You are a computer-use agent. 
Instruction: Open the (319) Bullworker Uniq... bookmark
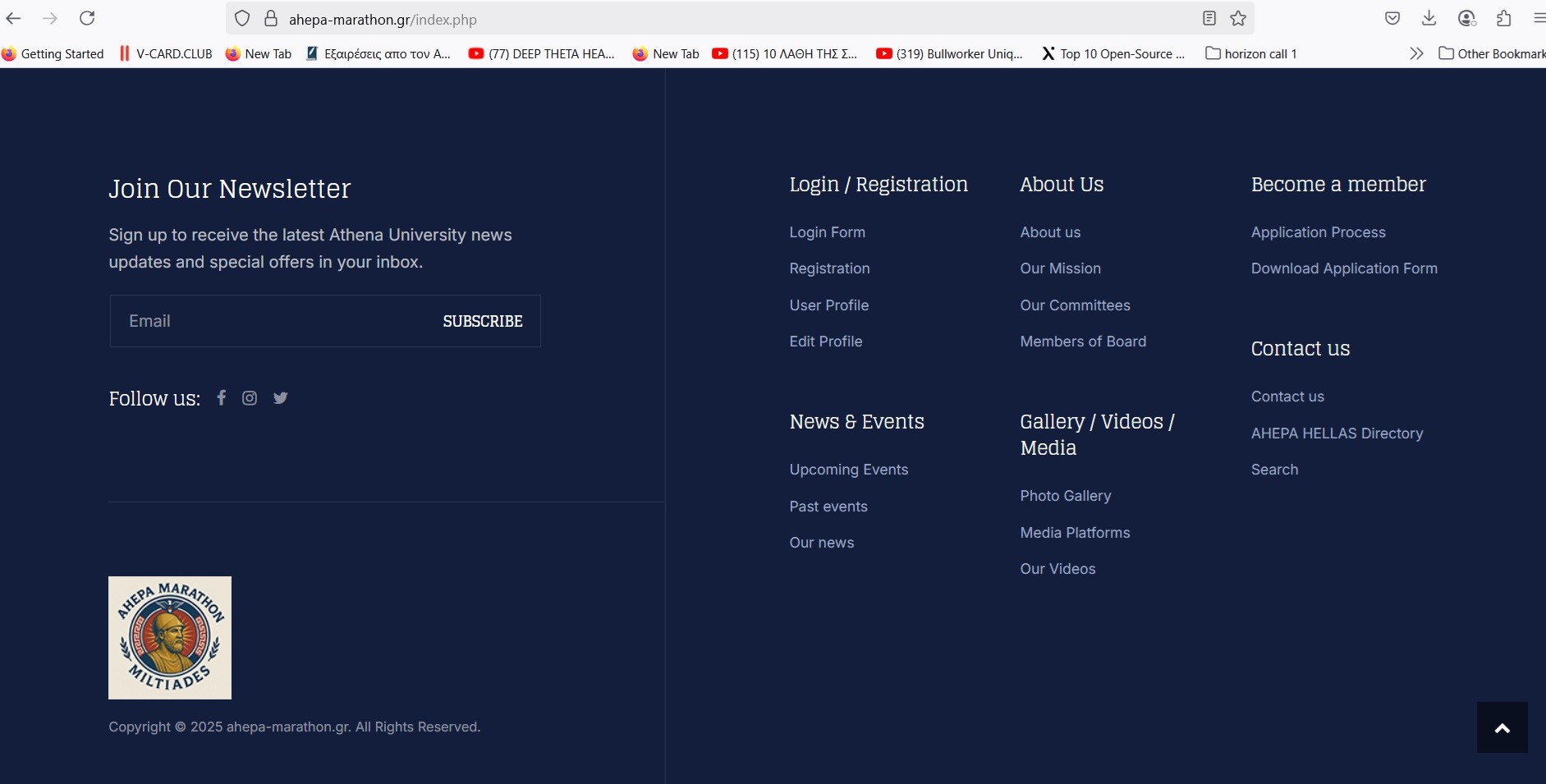click(x=950, y=53)
